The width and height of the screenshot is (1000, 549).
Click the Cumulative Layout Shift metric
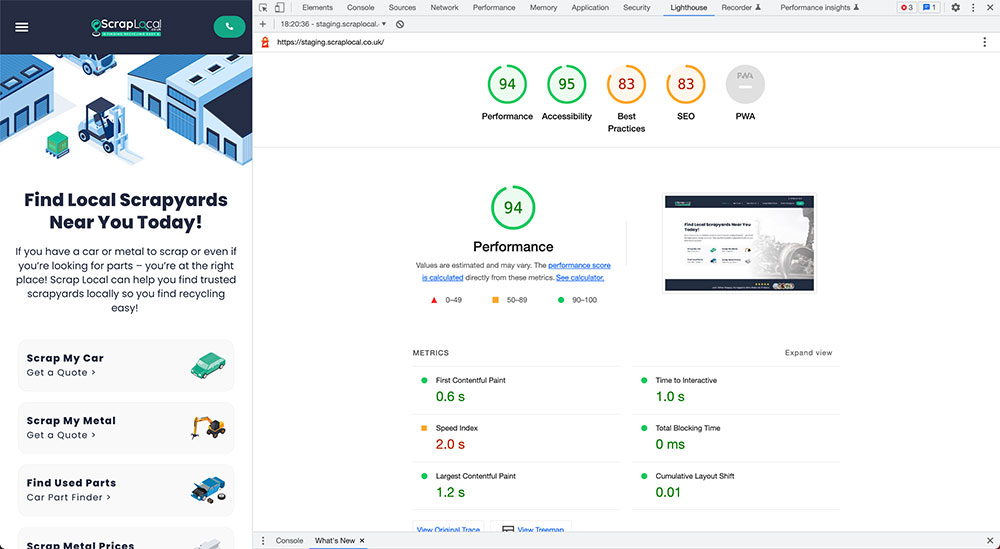click(736, 485)
